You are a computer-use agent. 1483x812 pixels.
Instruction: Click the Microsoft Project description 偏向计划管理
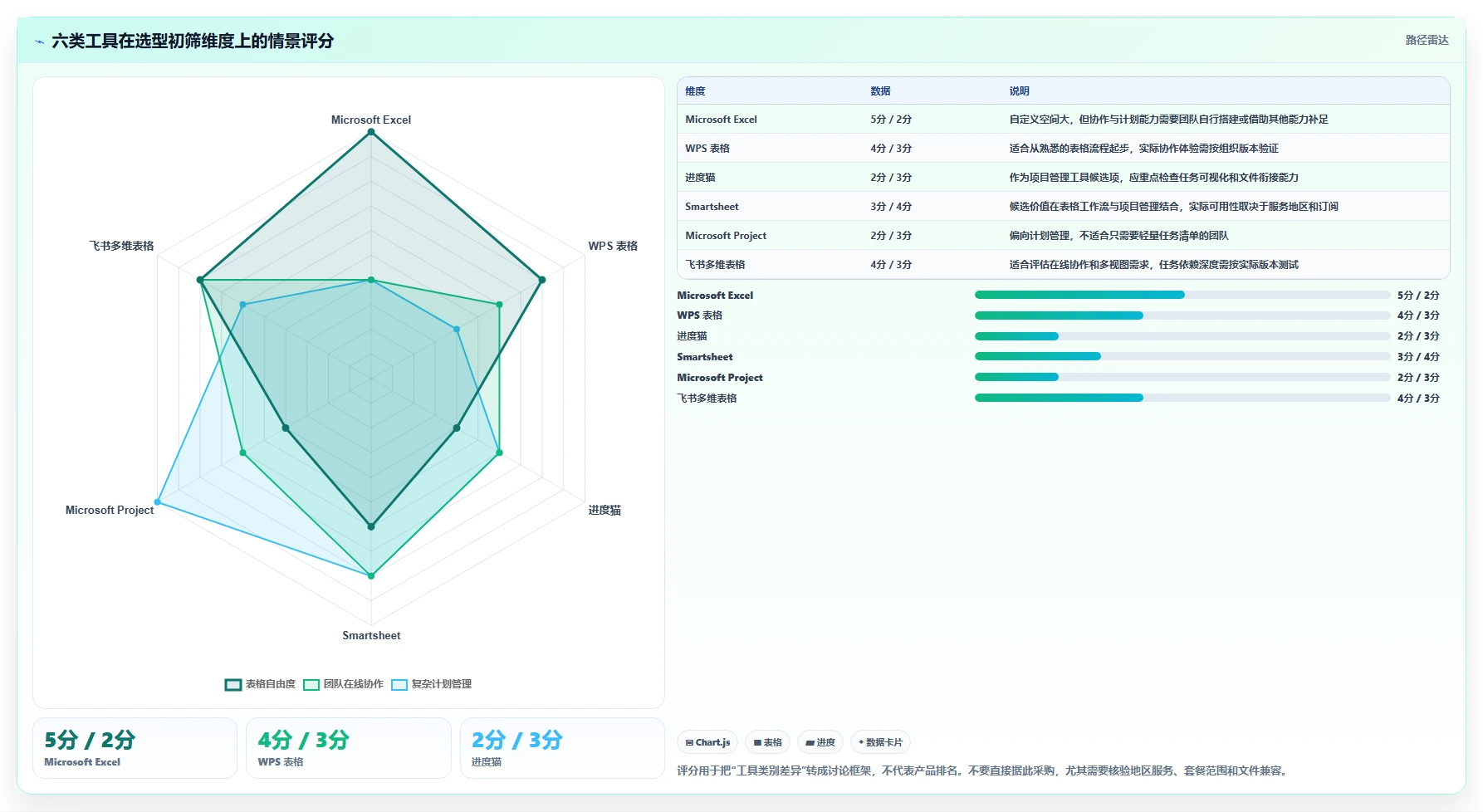tap(1118, 236)
